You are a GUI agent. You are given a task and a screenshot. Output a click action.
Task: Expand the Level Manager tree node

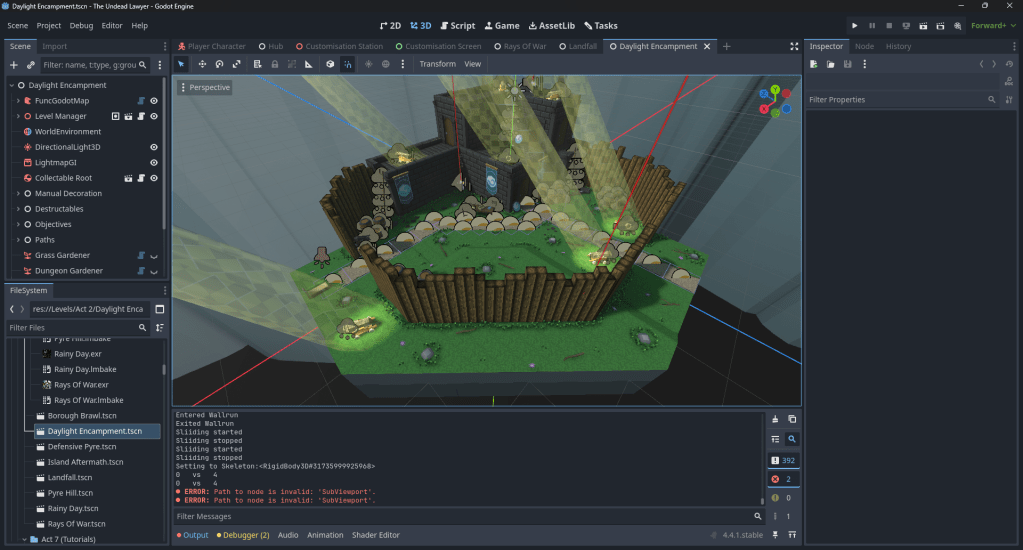(x=17, y=116)
